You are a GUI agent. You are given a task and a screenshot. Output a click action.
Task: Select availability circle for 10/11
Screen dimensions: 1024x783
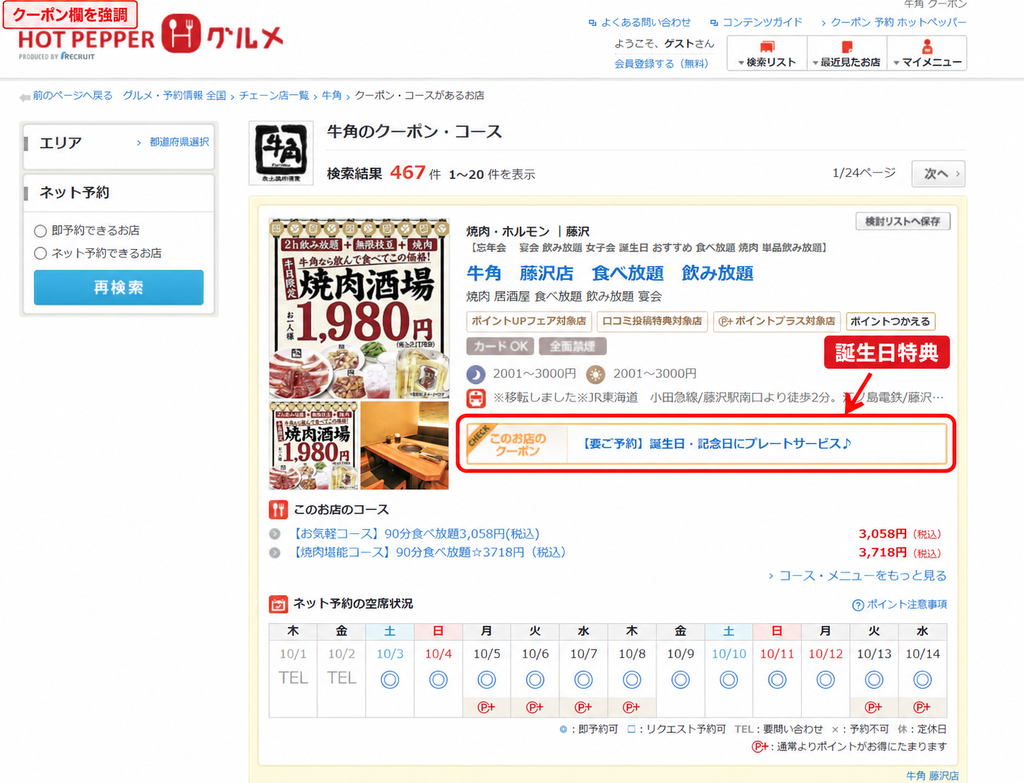point(777,680)
